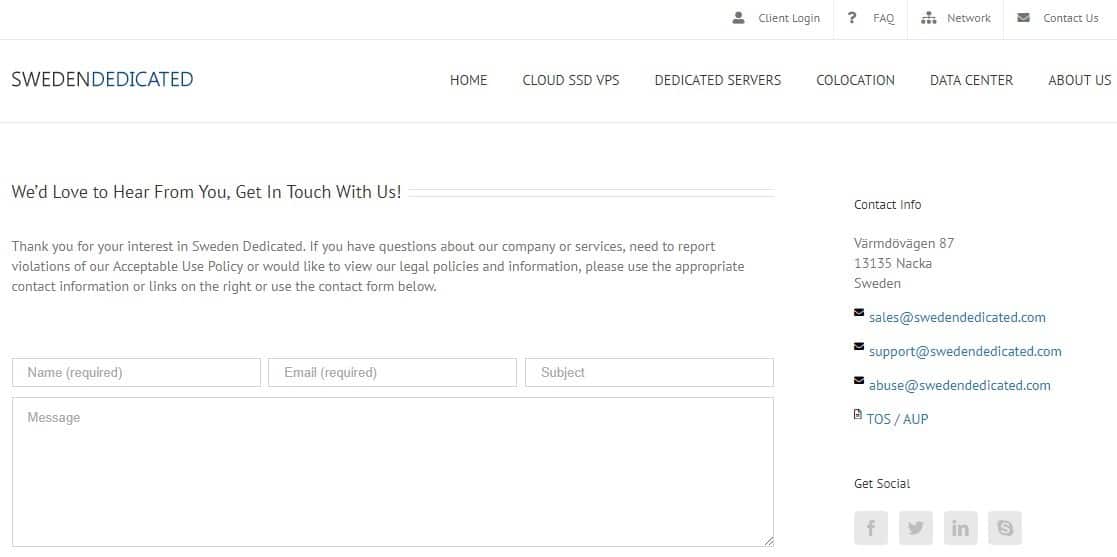Click the Network sitemap icon
The width and height of the screenshot is (1117, 557).
coord(928,18)
